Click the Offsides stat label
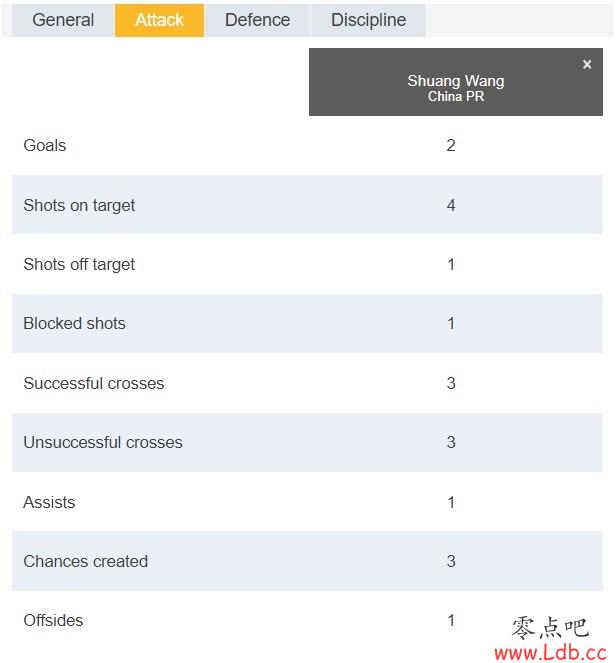The height and width of the screenshot is (663, 616). click(53, 620)
